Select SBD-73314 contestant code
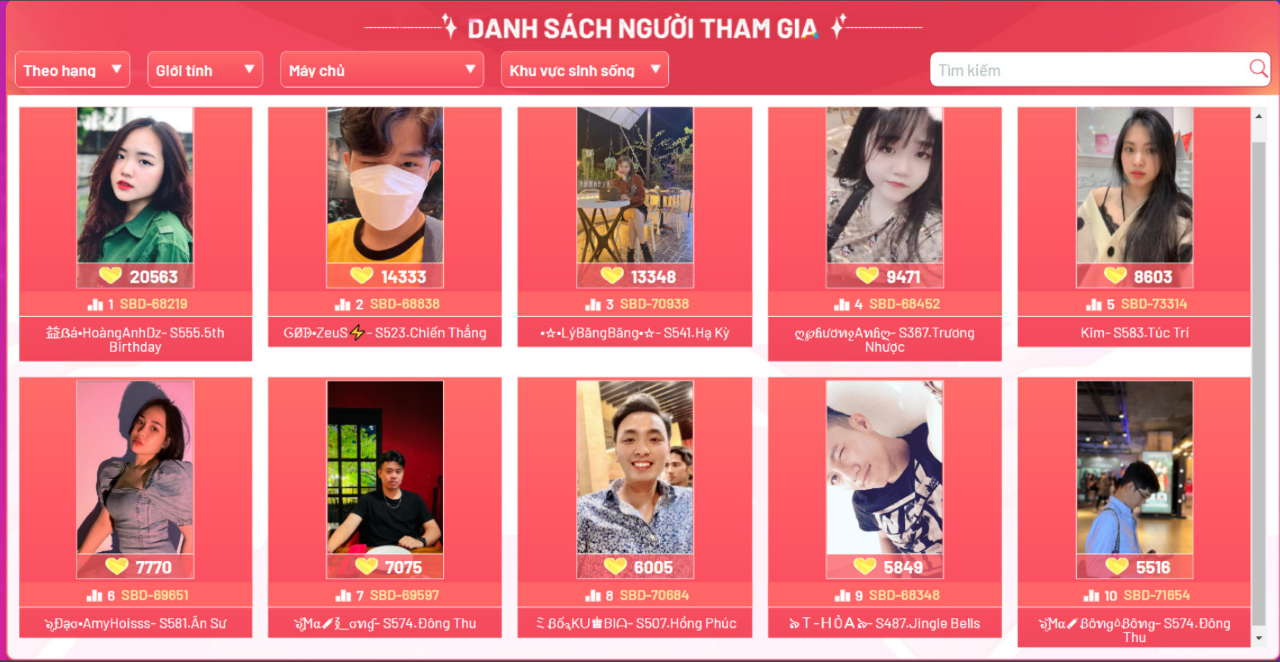The width and height of the screenshot is (1280, 662). point(1154,304)
